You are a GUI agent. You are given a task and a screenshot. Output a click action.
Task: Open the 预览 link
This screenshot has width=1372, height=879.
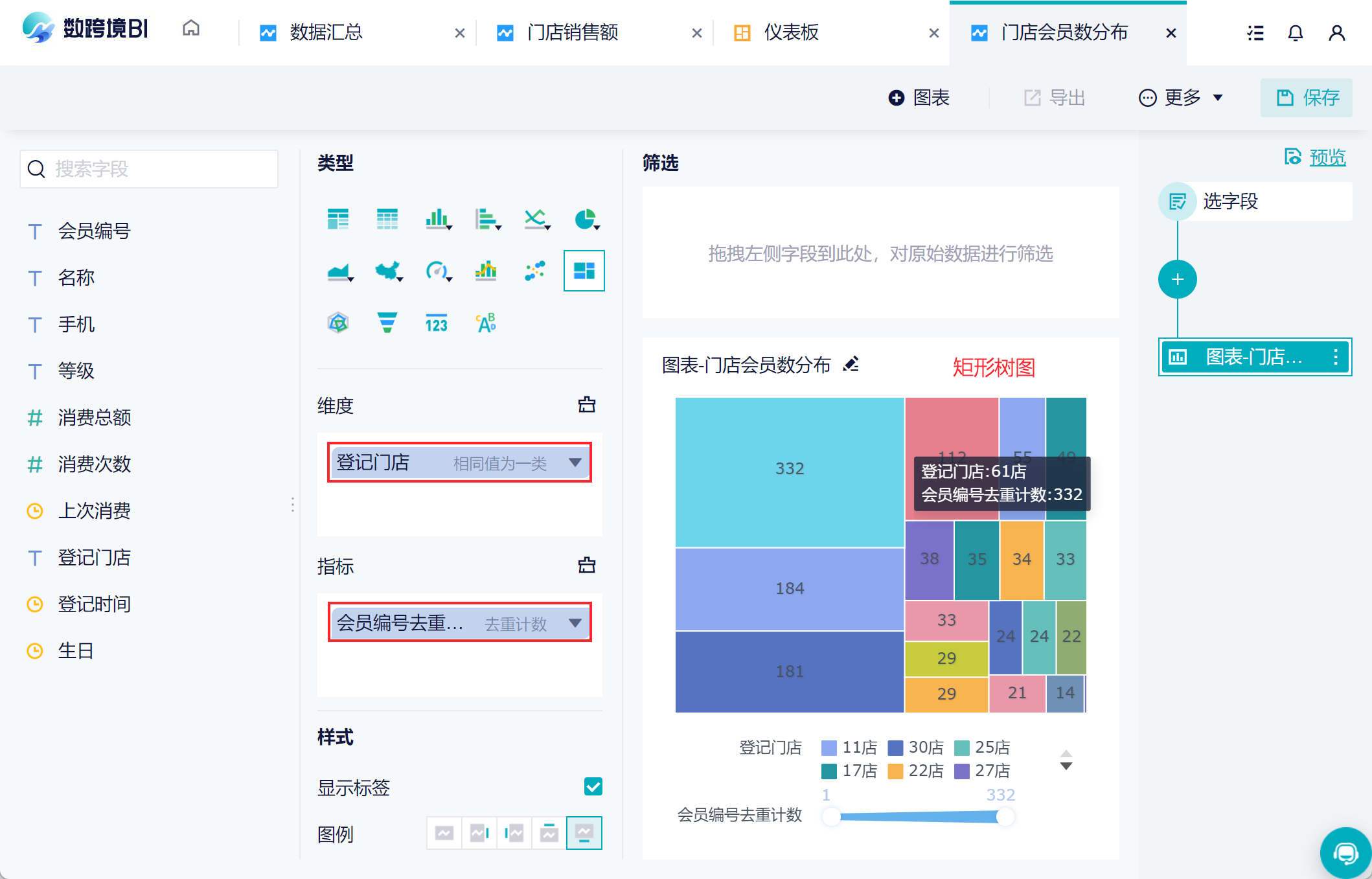pos(1327,157)
